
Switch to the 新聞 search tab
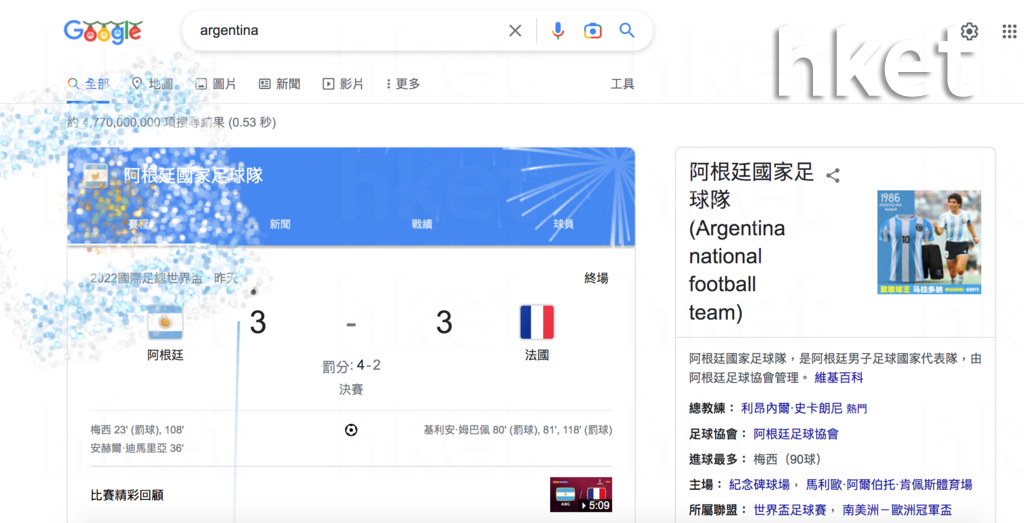click(280, 84)
